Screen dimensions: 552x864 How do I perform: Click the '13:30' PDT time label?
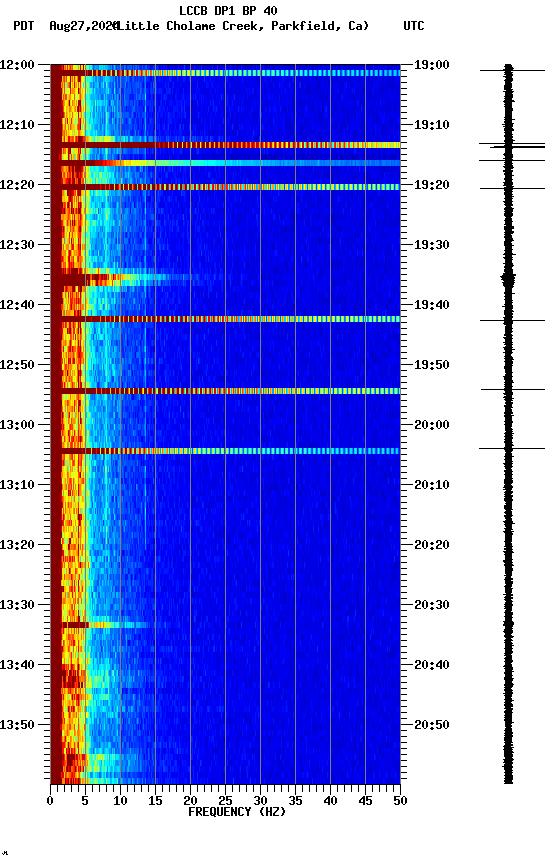click(17, 606)
